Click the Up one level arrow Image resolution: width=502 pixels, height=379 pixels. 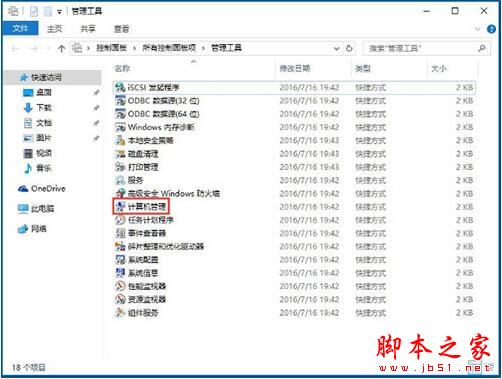[x=61, y=49]
